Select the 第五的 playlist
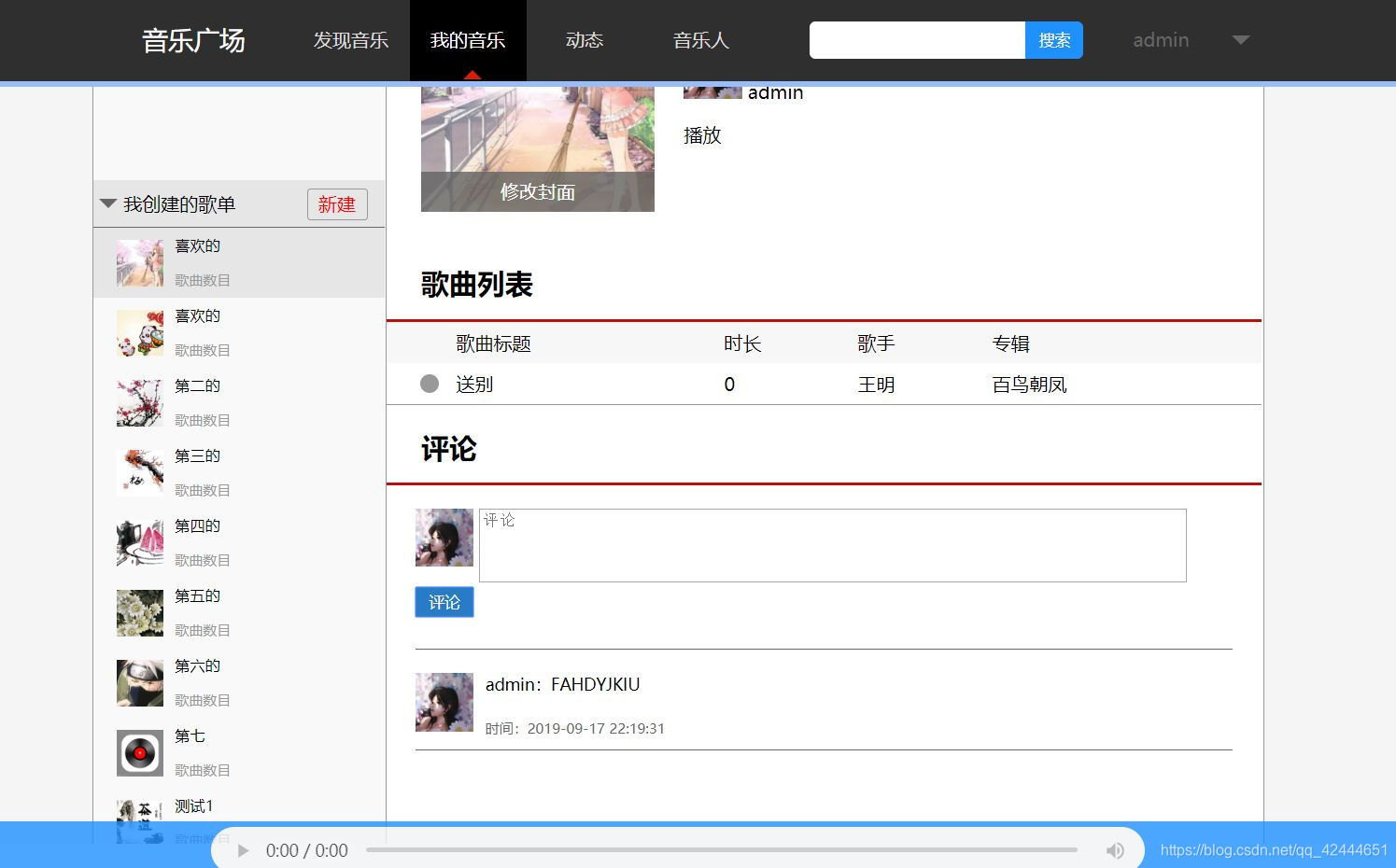 239,613
